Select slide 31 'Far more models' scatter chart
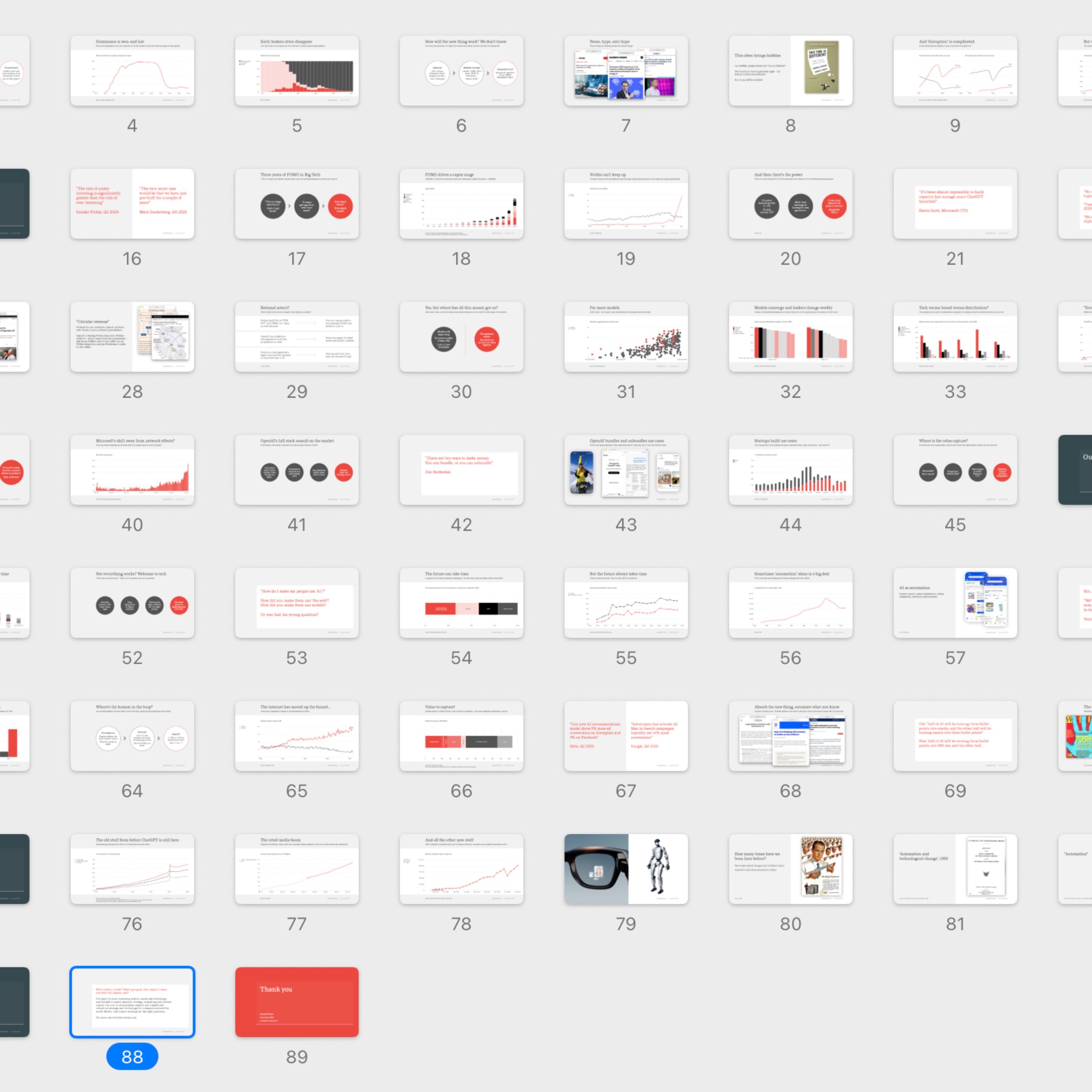Image resolution: width=1092 pixels, height=1092 pixels. coord(626,337)
